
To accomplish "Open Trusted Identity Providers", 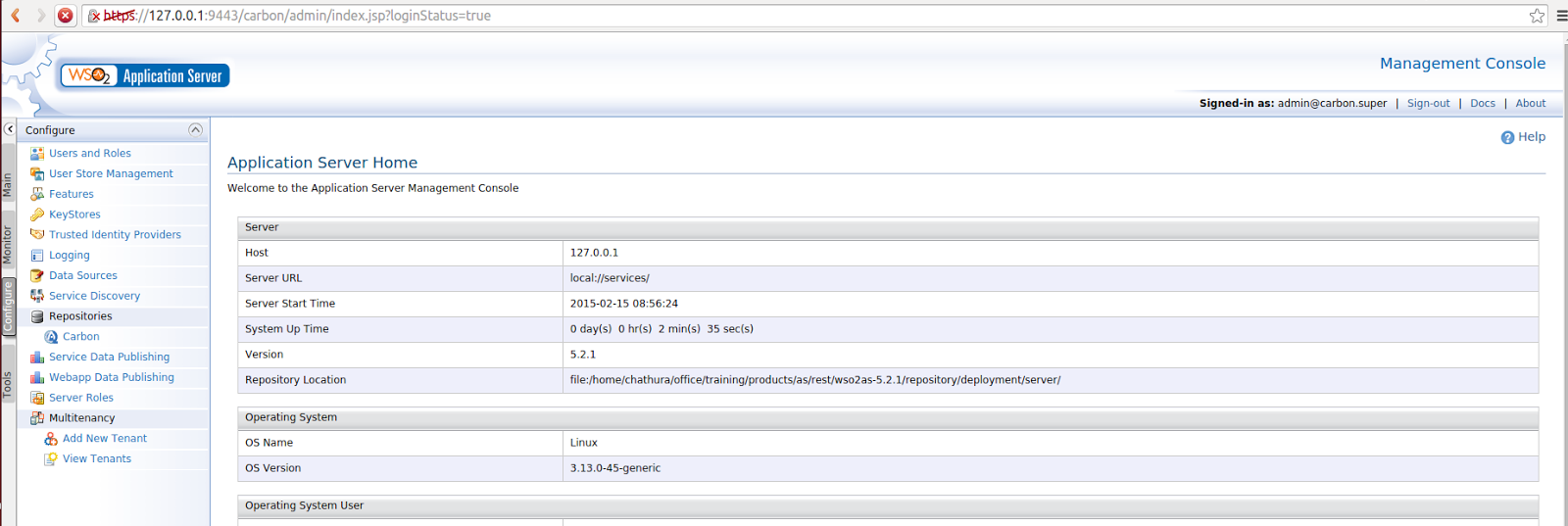I will coord(115,234).
